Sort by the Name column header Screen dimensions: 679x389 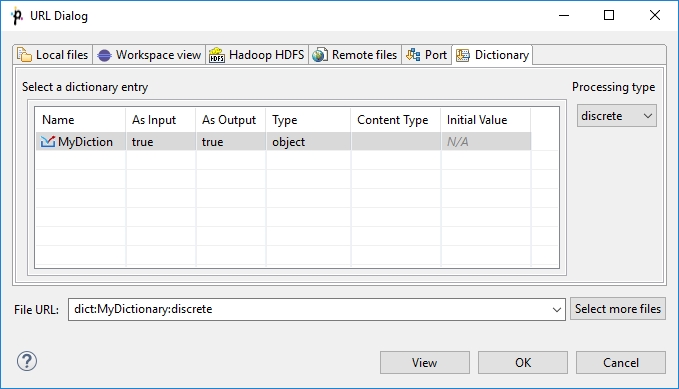click(x=81, y=120)
